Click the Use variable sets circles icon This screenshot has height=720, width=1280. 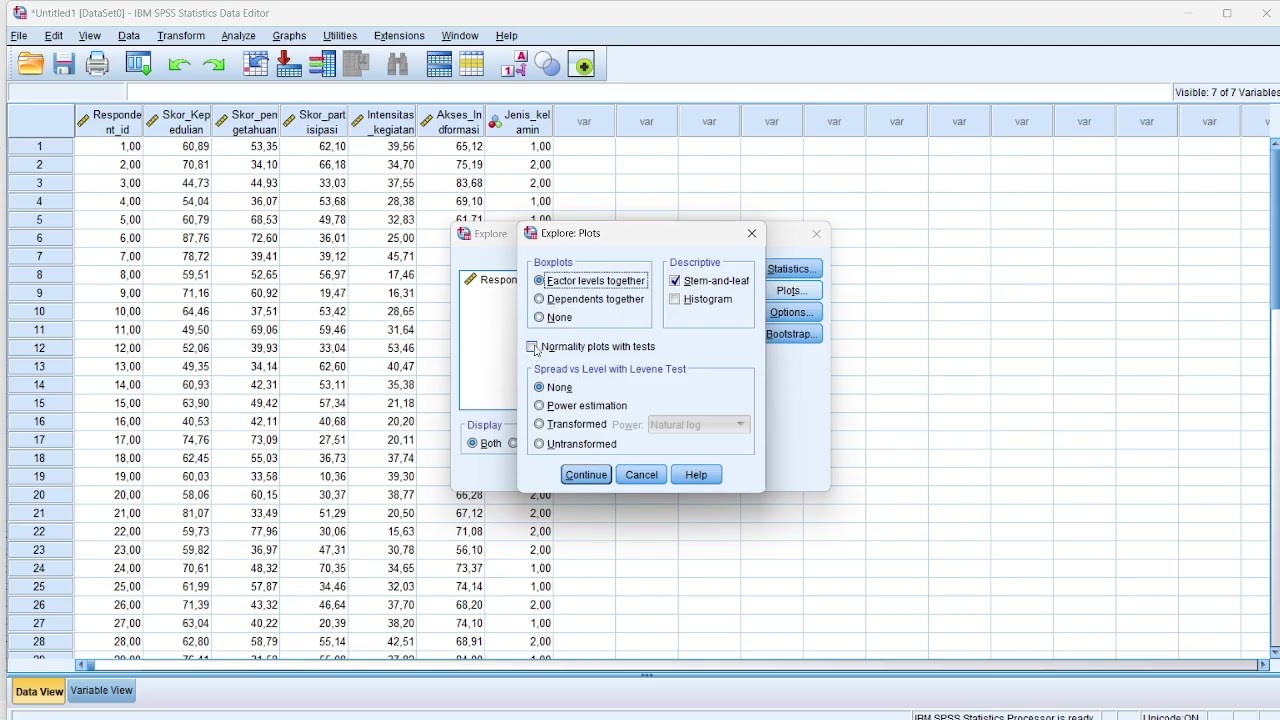(x=548, y=65)
